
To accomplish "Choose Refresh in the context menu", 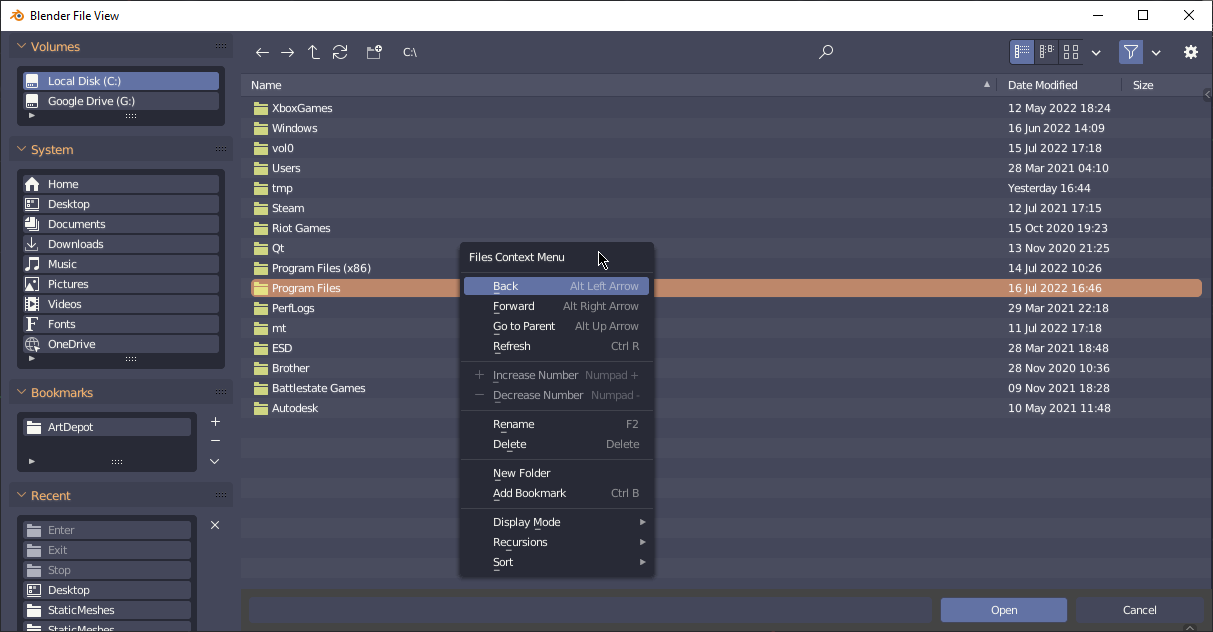I will pyautogui.click(x=556, y=346).
